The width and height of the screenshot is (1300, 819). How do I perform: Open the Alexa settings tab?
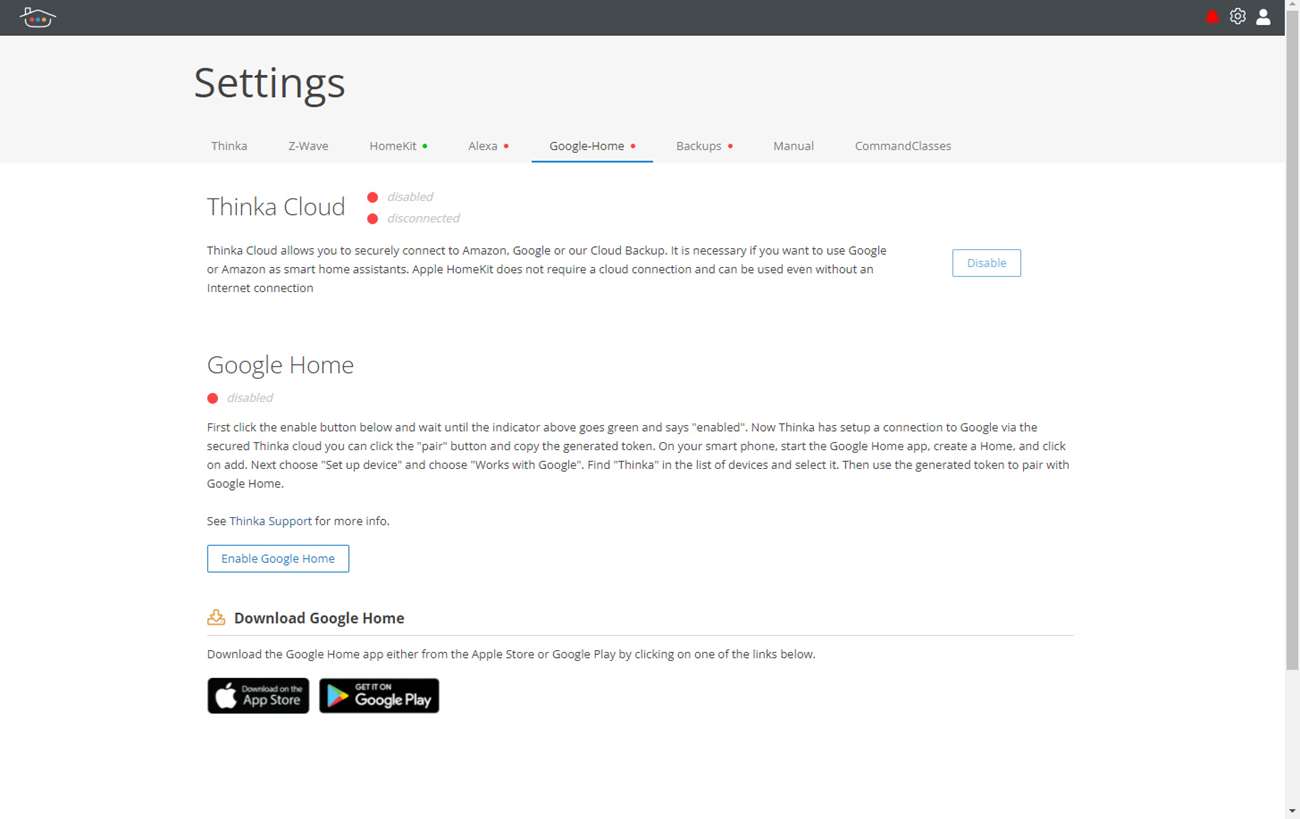click(488, 146)
